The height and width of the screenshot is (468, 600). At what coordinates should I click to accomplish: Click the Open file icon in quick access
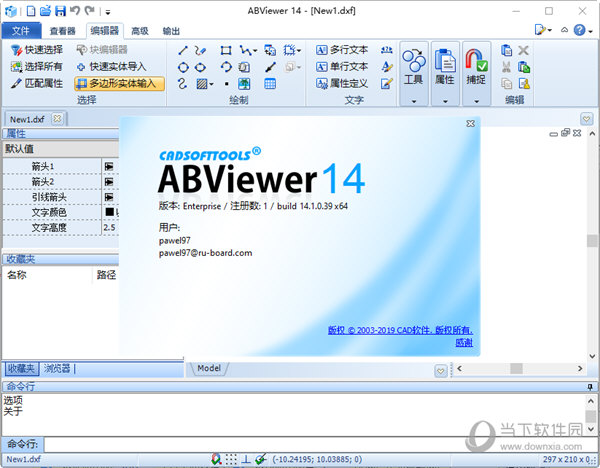point(46,11)
